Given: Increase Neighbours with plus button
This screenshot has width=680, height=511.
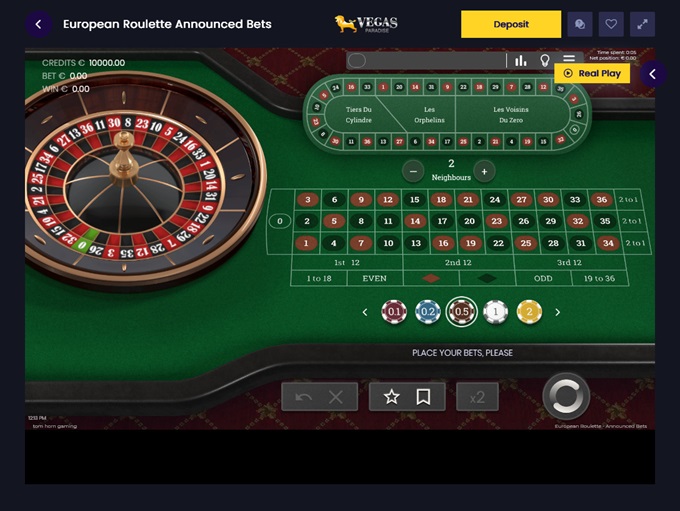Looking at the screenshot, I should 484,172.
